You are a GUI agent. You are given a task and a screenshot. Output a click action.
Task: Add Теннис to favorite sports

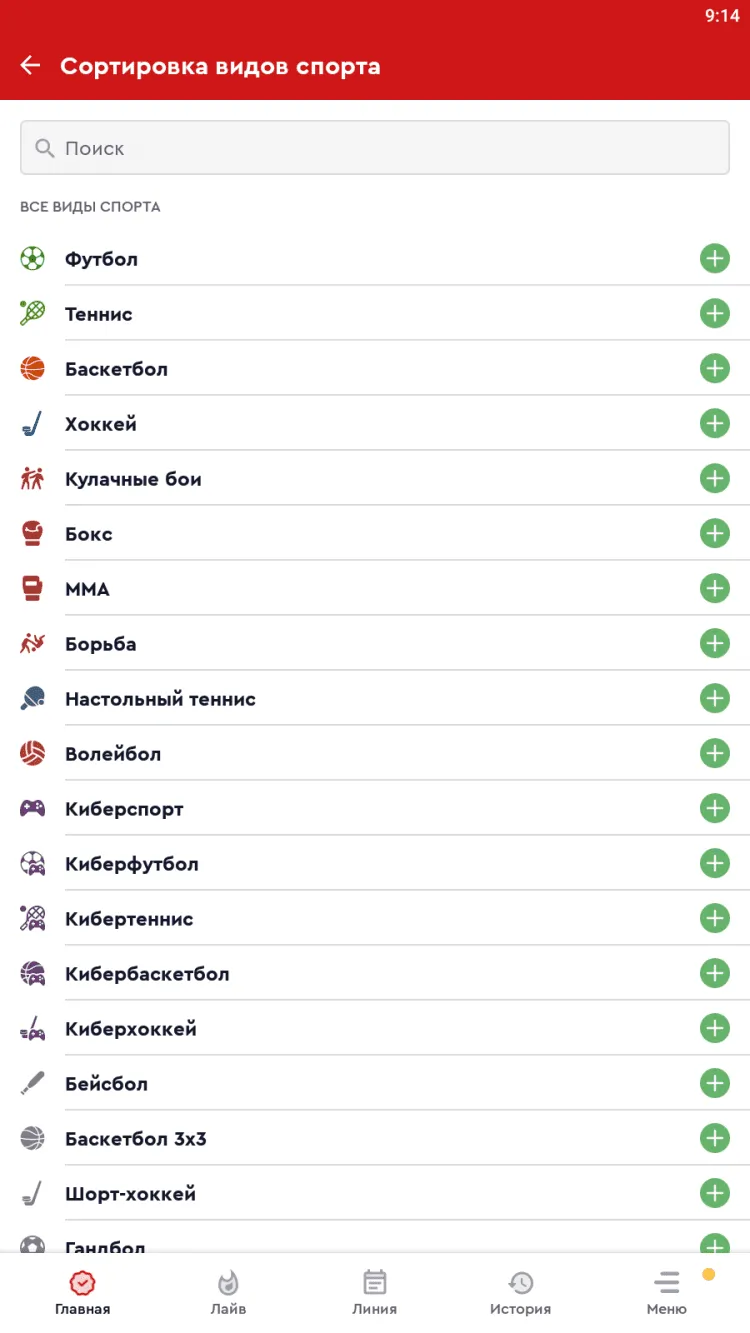click(714, 314)
